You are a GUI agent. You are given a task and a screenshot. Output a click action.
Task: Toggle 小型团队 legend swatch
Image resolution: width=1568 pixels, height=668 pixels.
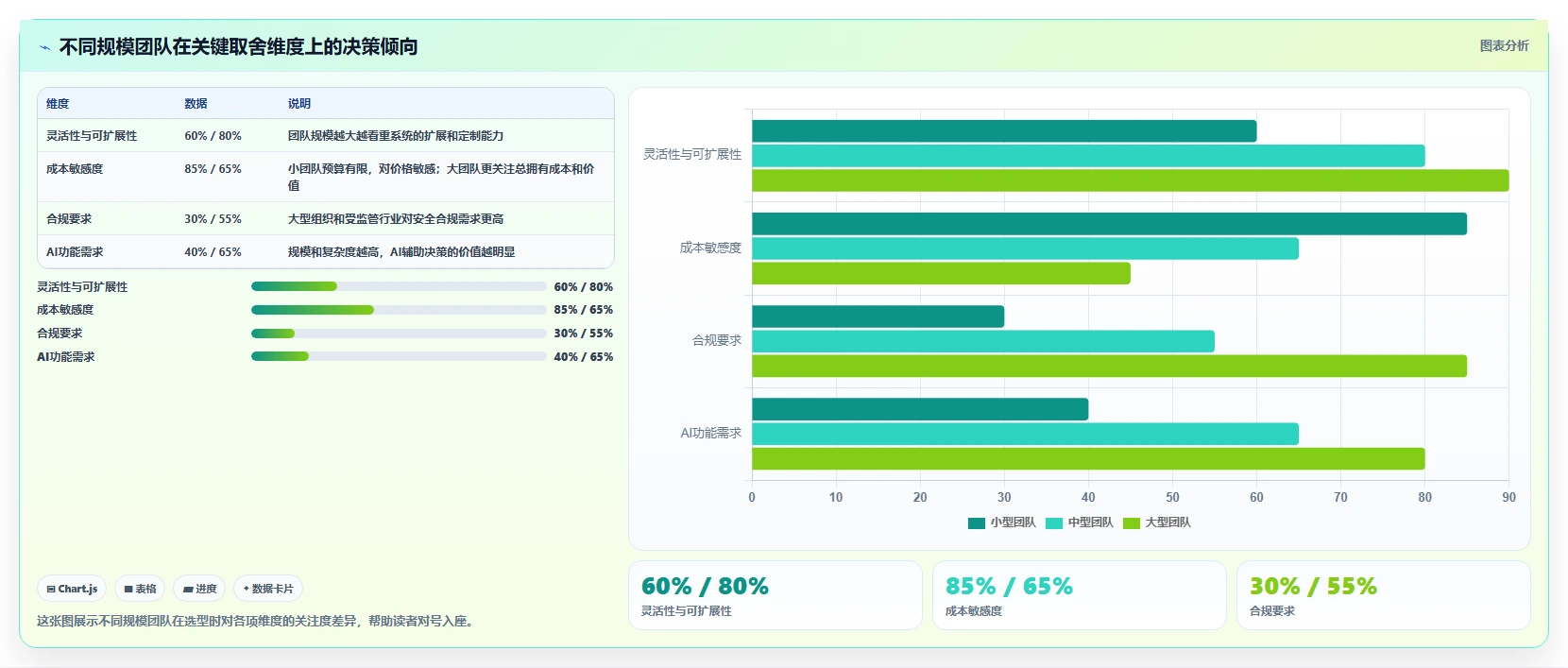tap(977, 522)
